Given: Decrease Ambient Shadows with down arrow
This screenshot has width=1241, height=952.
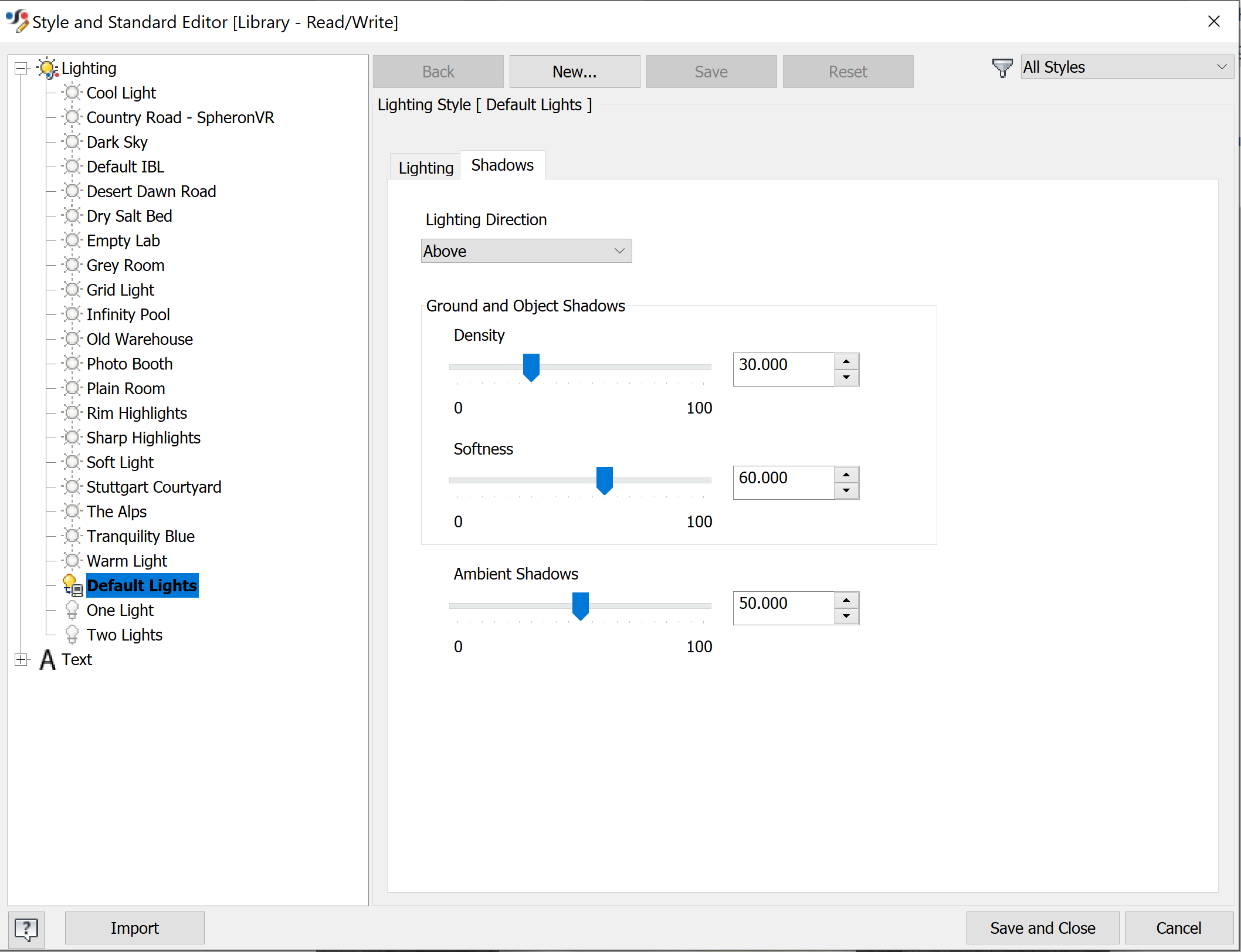Looking at the screenshot, I should point(846,616).
